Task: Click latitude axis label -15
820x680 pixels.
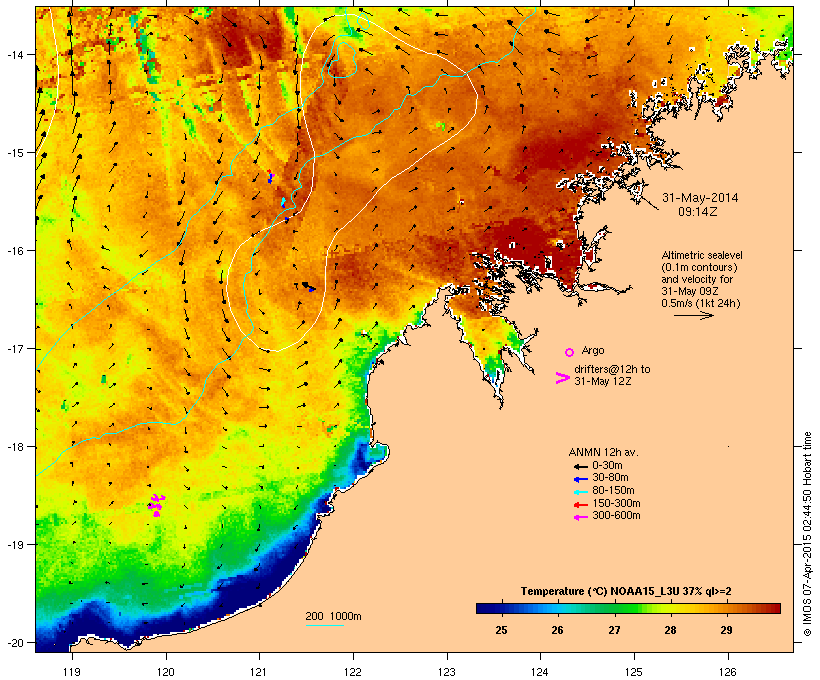Action: click(16, 153)
